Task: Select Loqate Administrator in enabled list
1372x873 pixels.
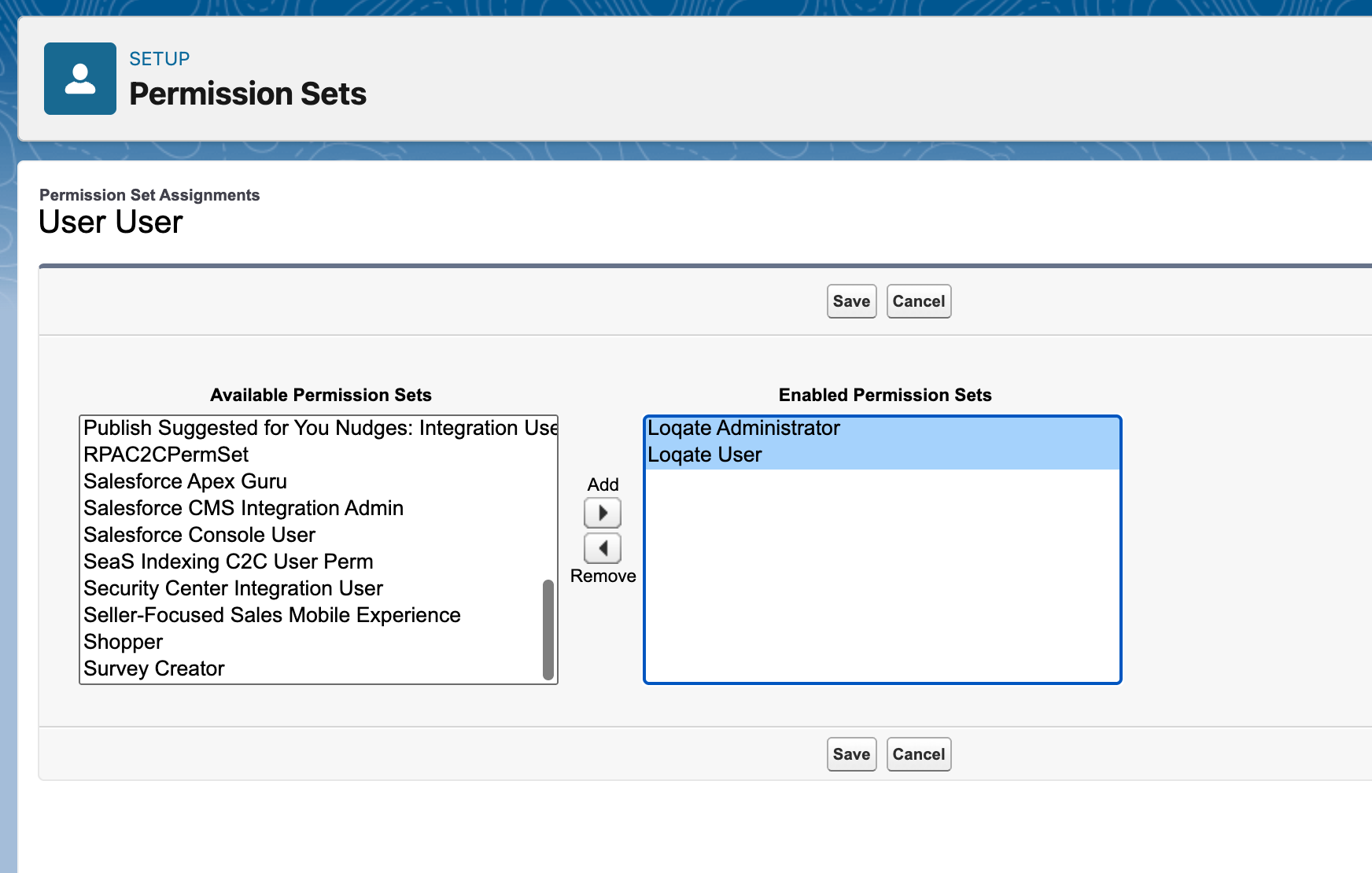Action: [x=882, y=429]
